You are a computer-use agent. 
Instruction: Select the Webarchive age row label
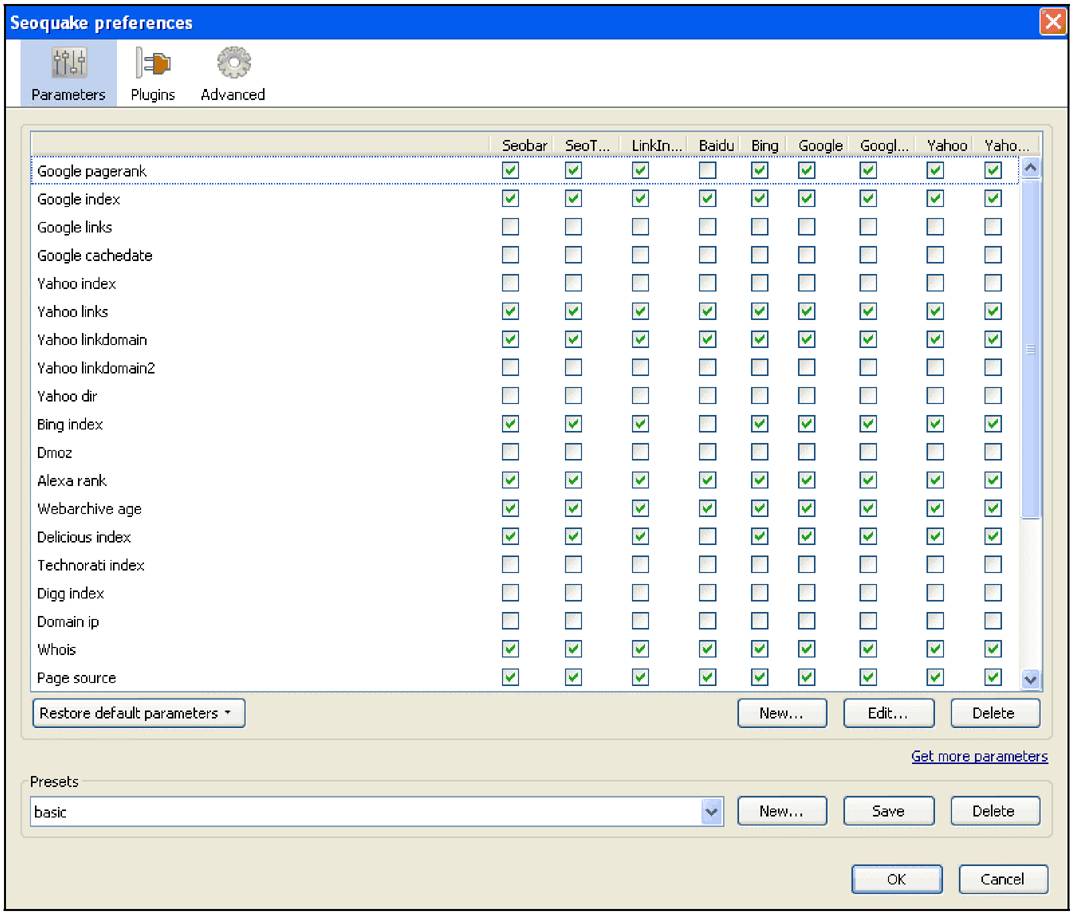pyautogui.click(x=89, y=509)
